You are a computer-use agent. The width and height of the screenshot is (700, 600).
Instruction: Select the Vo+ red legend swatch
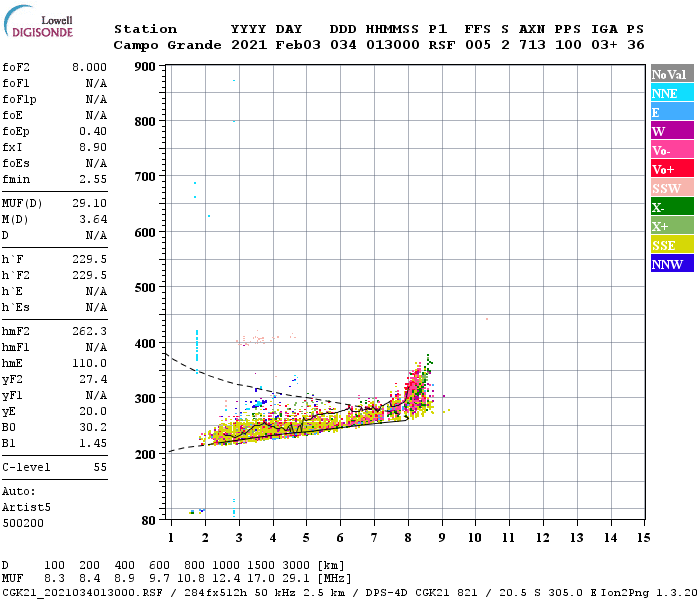(x=672, y=169)
